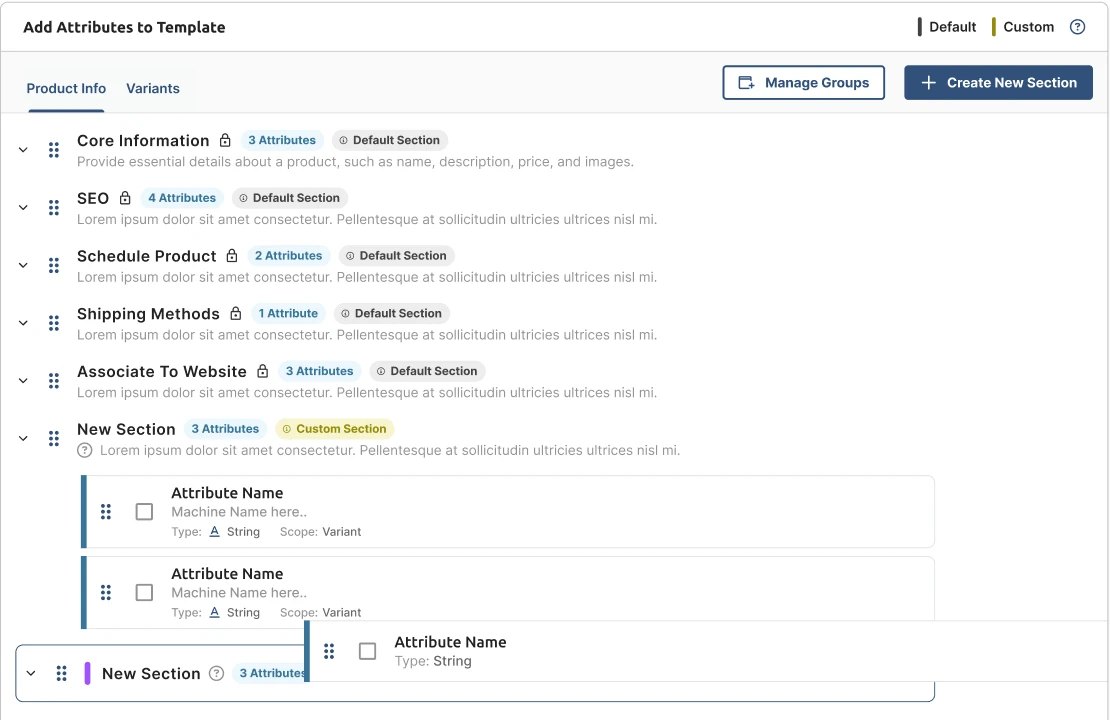Switch to the Product Info tab

point(66,88)
